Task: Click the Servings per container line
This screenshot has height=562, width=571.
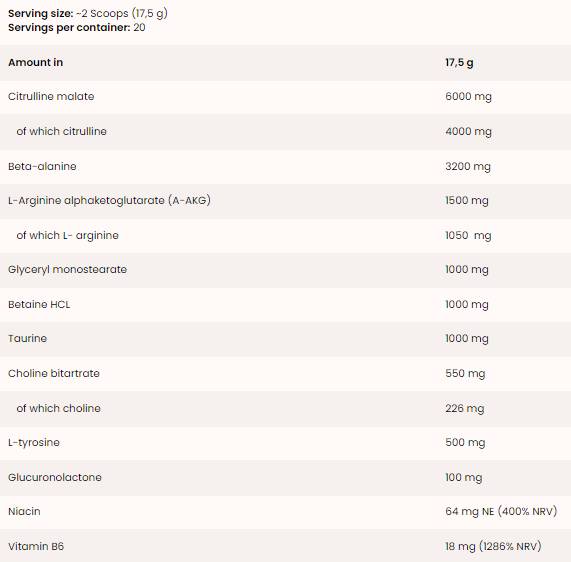Action: click(x=76, y=27)
